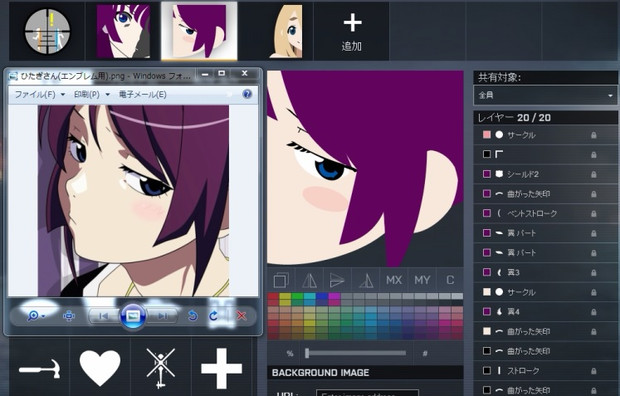Open the 印刷(P) menu
The height and width of the screenshot is (396, 620).
tap(91, 95)
